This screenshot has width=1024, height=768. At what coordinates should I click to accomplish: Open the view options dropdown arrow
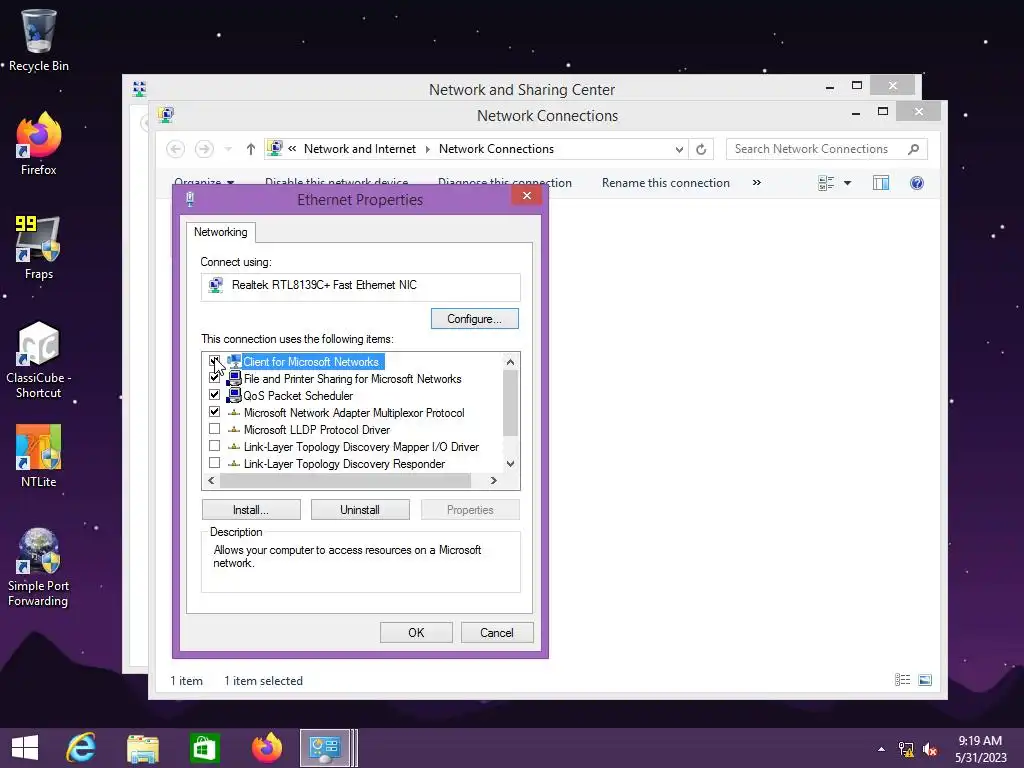click(x=848, y=183)
